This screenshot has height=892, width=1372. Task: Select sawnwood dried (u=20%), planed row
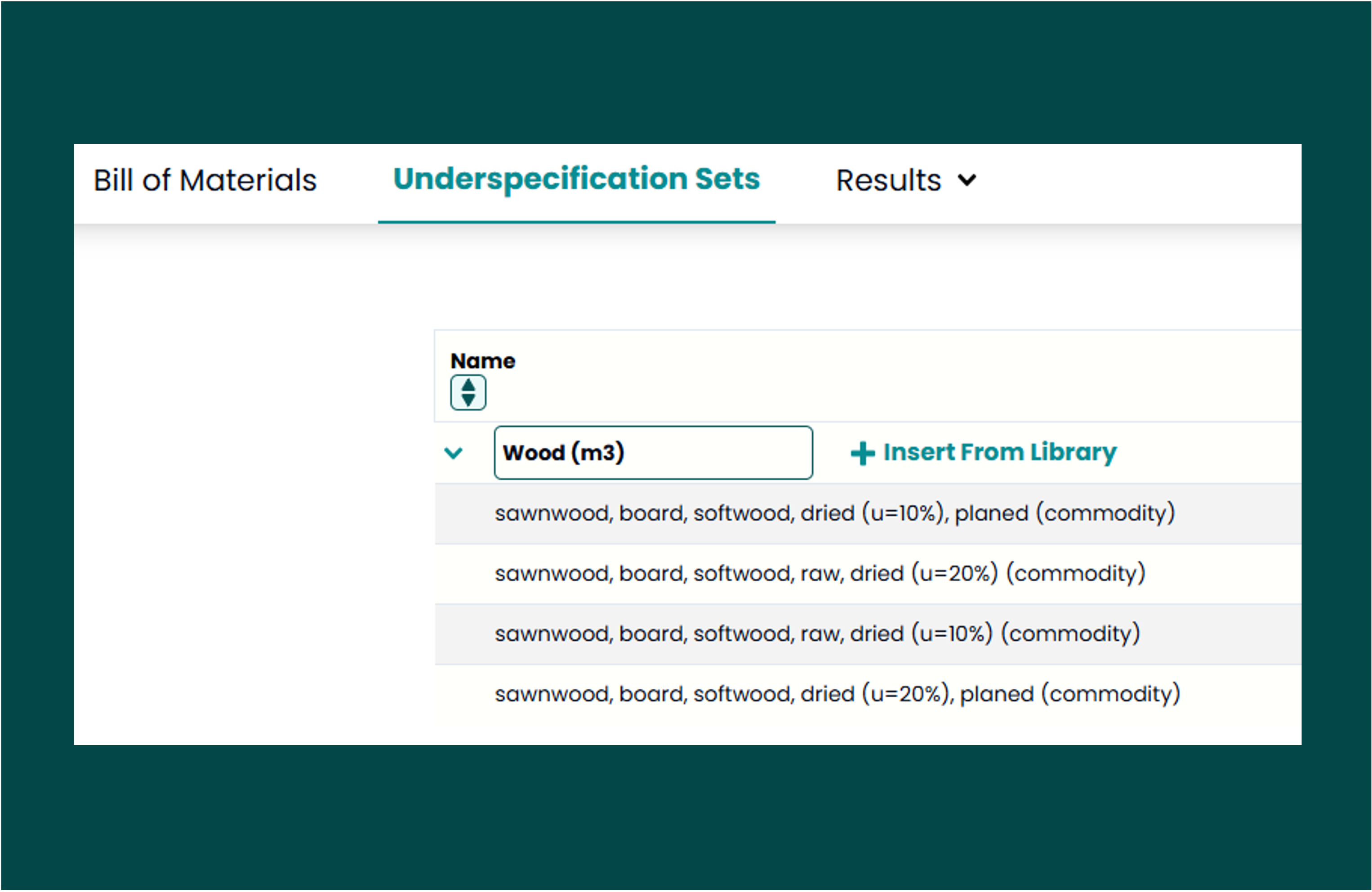click(868, 694)
